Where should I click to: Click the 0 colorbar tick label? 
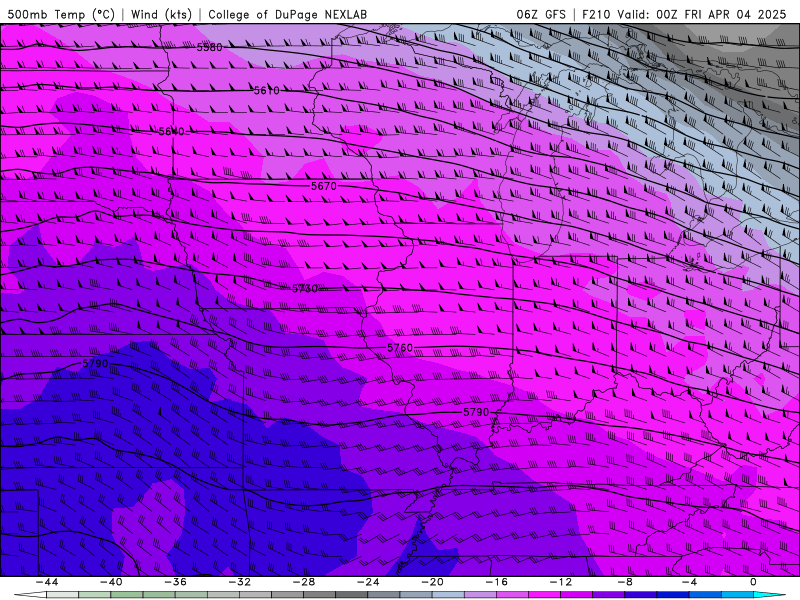[754, 582]
